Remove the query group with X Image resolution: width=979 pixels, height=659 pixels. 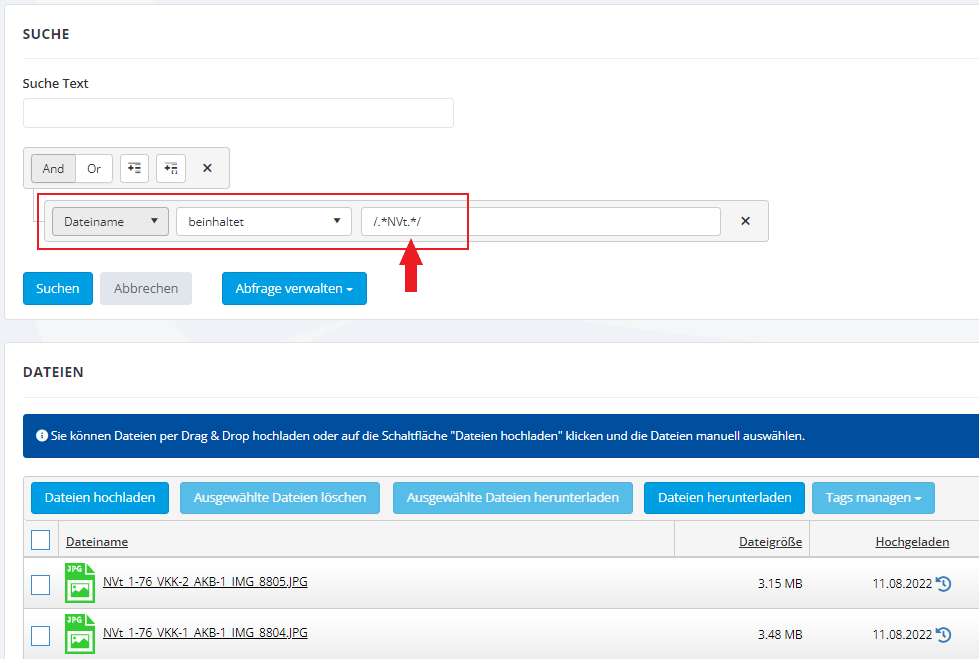click(x=207, y=168)
